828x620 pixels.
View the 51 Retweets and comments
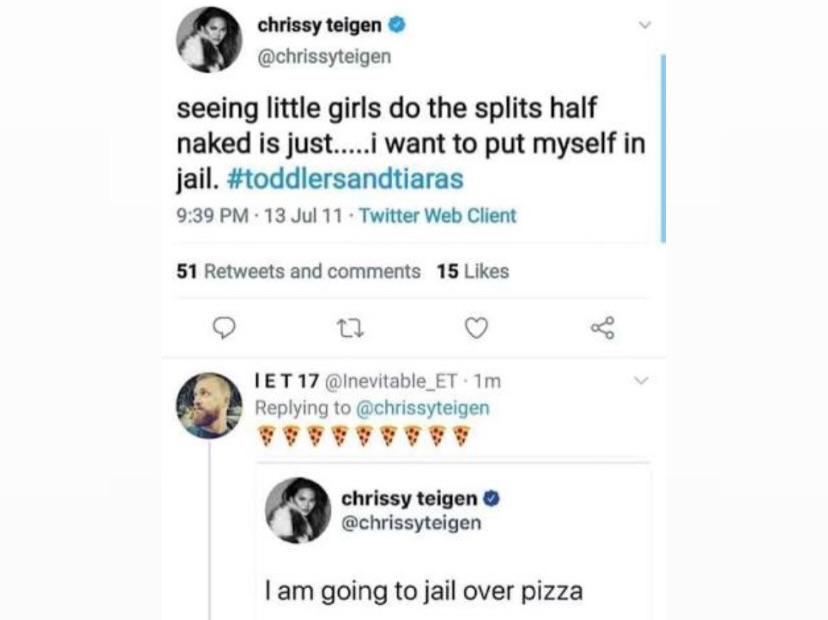pos(298,271)
